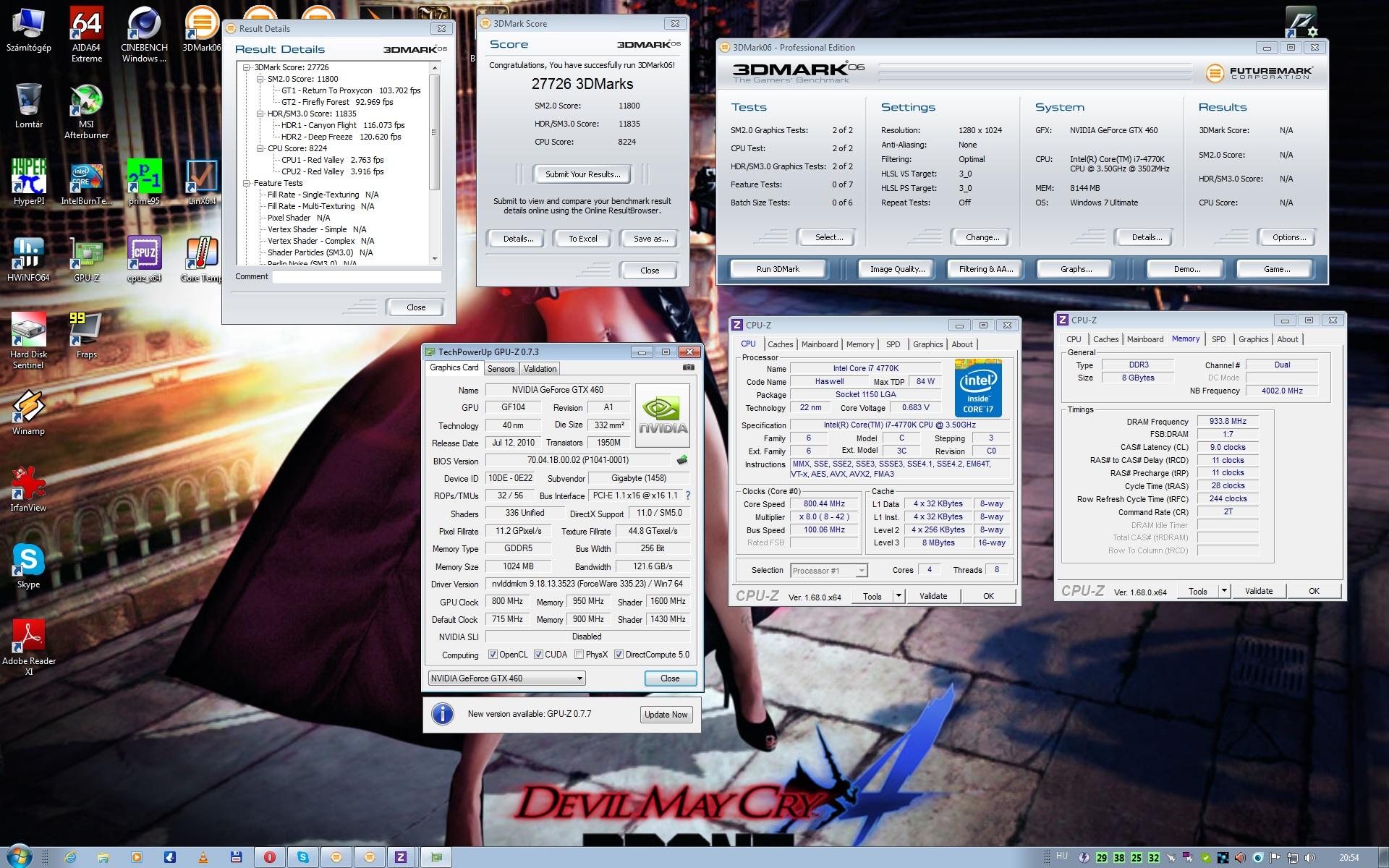
Task: Click the Bus Interface question mark
Action: (x=688, y=495)
